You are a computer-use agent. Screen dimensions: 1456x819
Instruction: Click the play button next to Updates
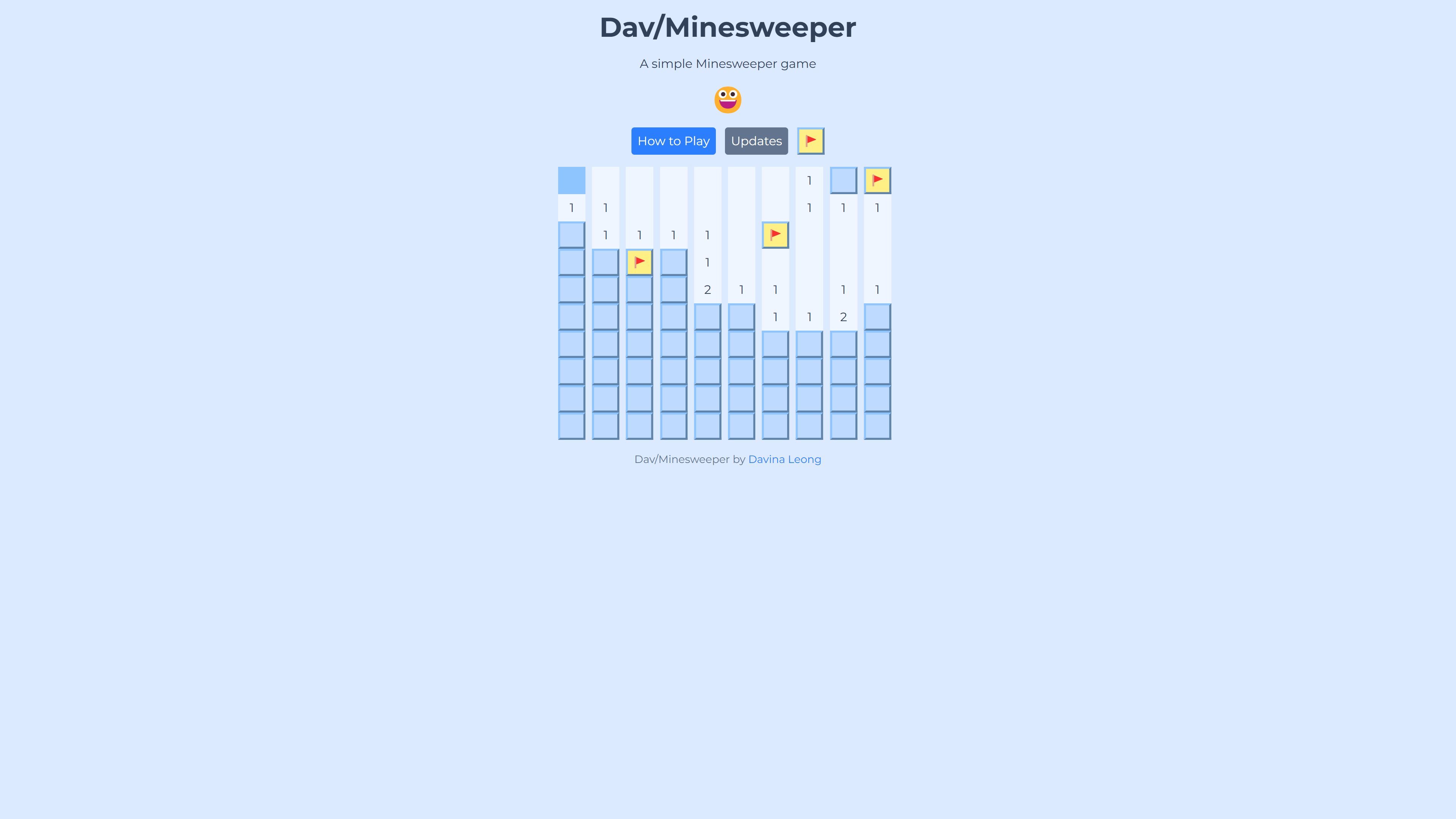coord(810,140)
